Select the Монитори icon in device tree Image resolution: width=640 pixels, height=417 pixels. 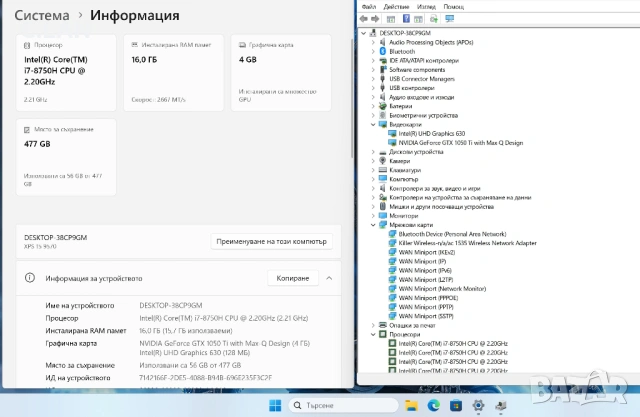[382, 215]
